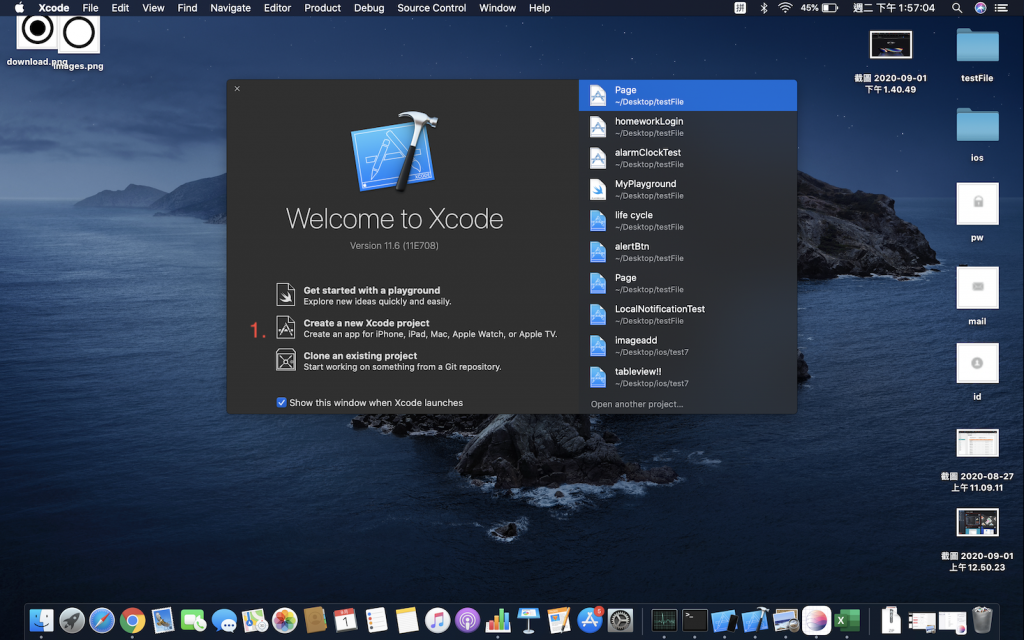Click the Bluetooth status icon
The height and width of the screenshot is (640, 1024).
click(x=763, y=8)
